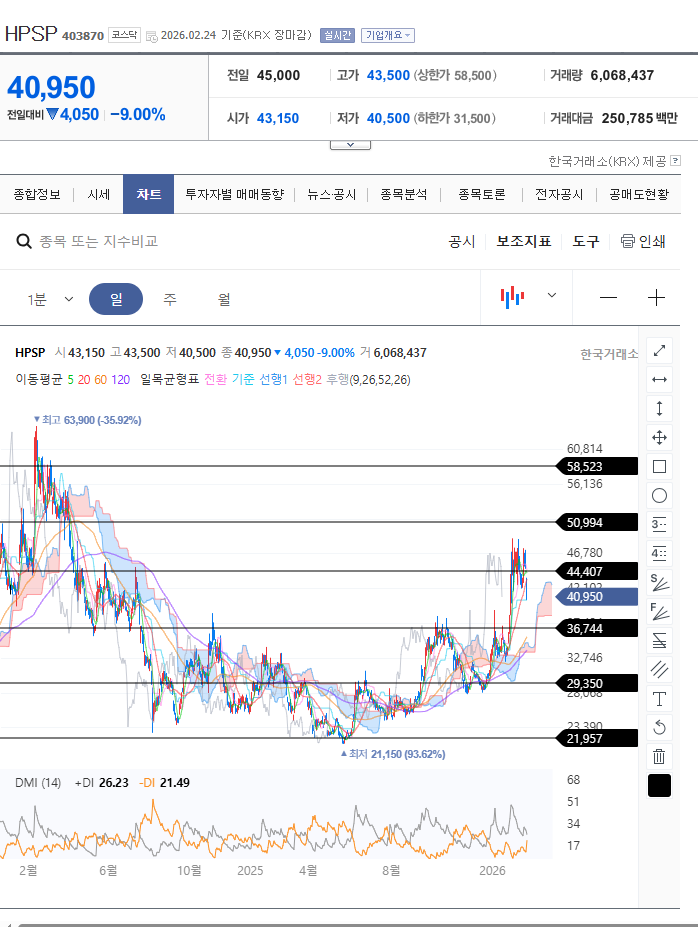Select the vertical line drawing tool
The width and height of the screenshot is (698, 927).
[659, 409]
